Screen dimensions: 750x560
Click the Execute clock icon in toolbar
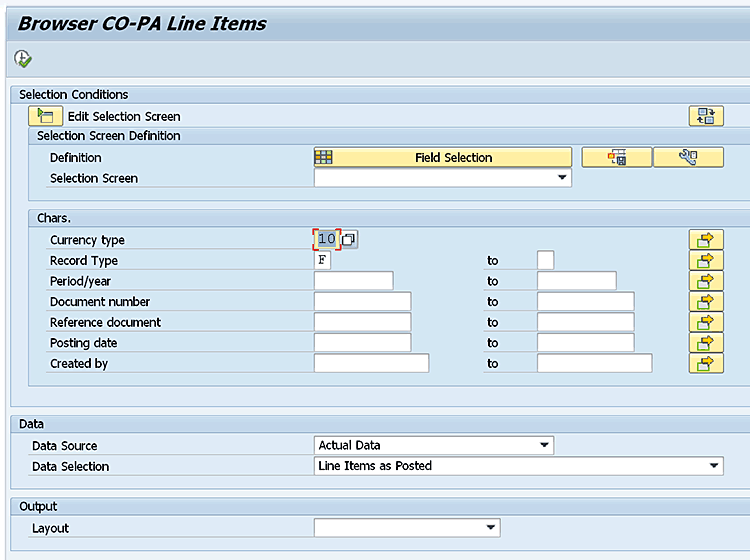pos(23,59)
